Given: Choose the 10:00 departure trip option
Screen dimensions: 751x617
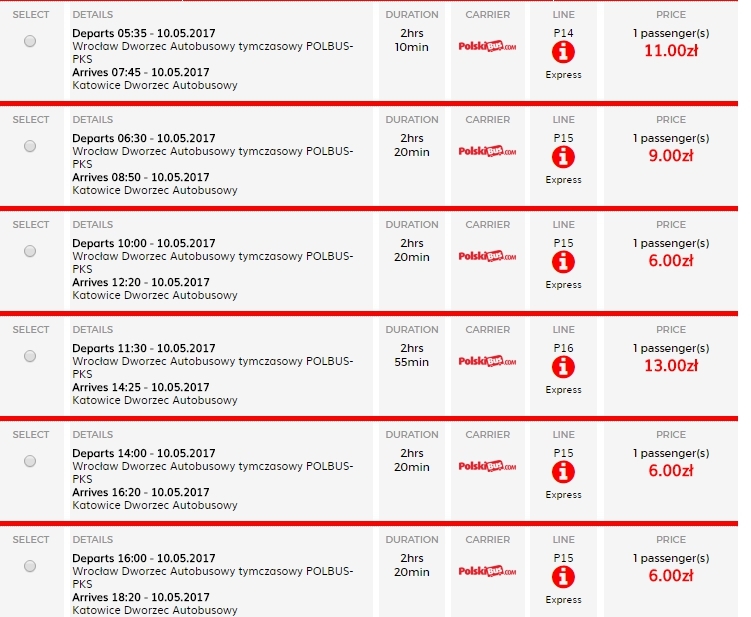Looking at the screenshot, I should pyautogui.click(x=30, y=251).
